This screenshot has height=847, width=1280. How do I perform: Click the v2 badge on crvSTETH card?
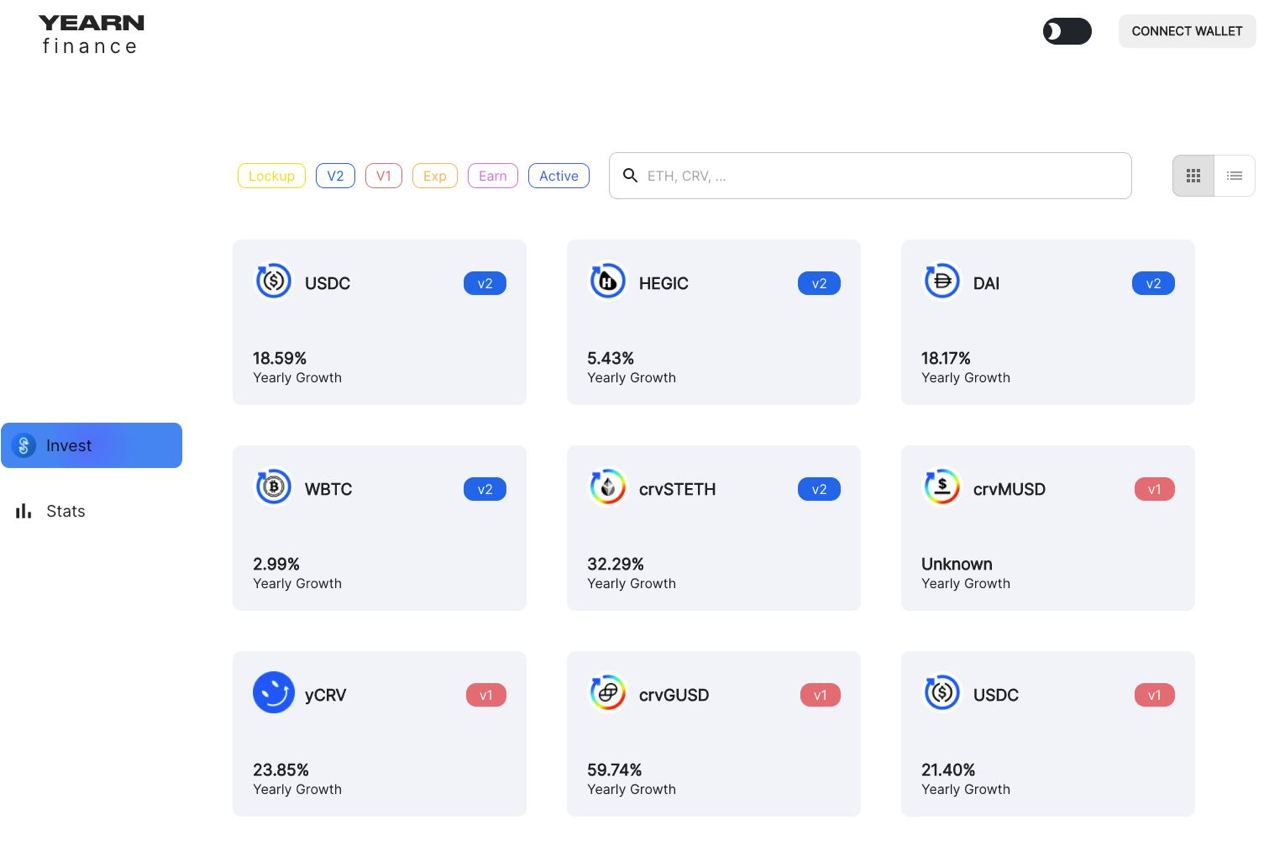(x=819, y=489)
